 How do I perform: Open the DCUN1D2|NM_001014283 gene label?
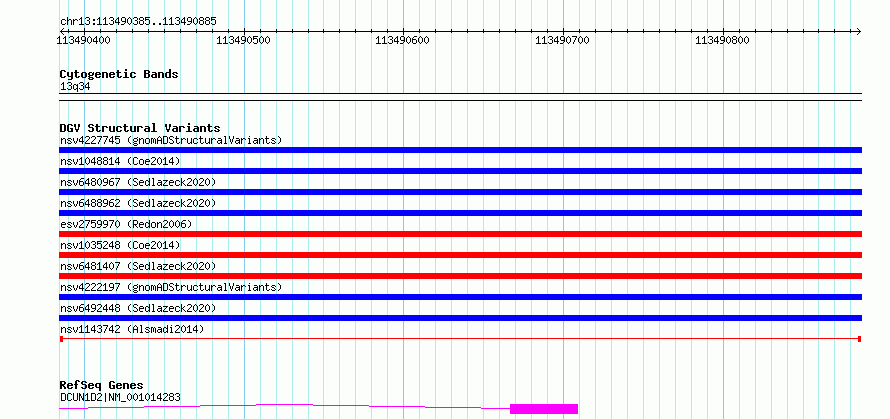[x=120, y=397]
